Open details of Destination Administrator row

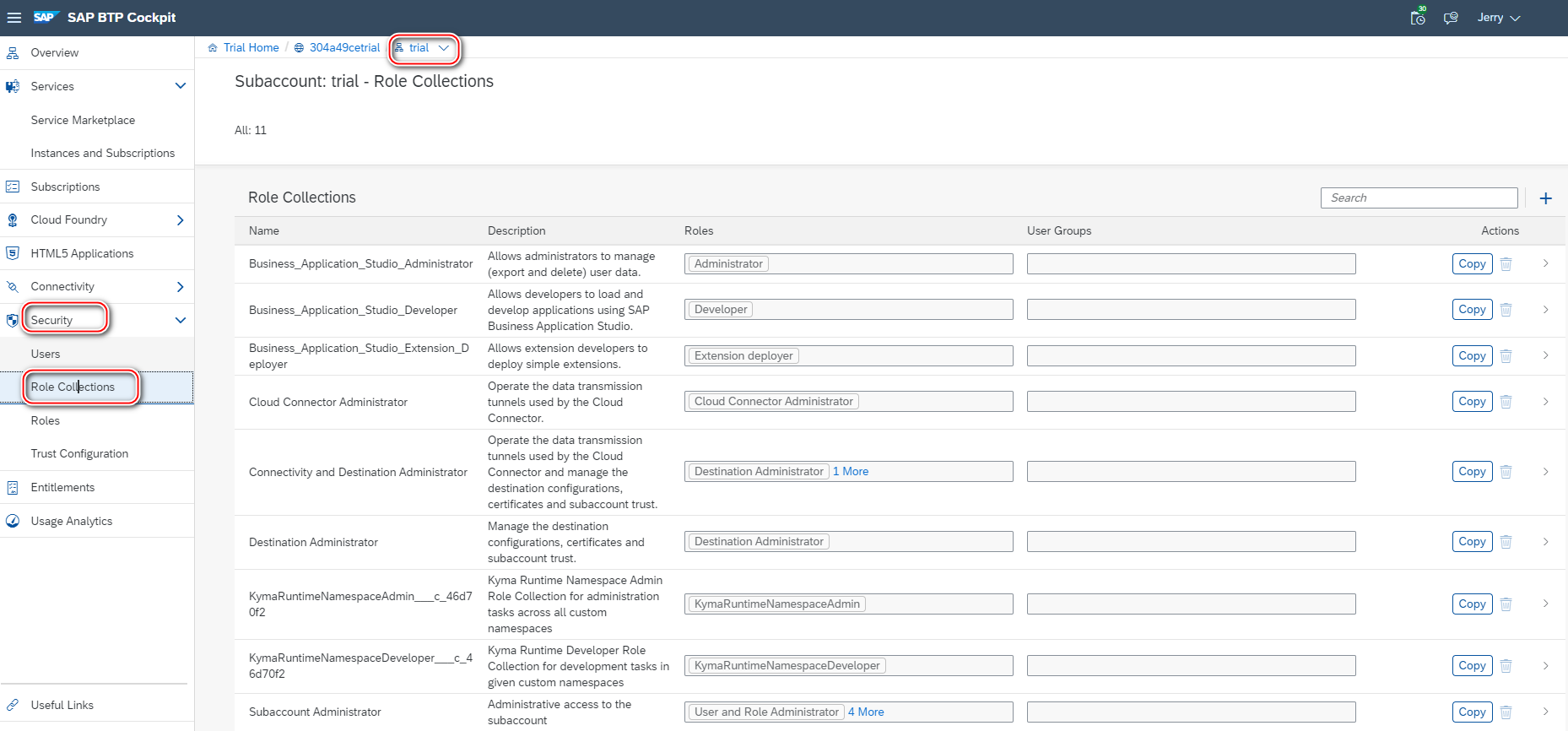(1545, 542)
